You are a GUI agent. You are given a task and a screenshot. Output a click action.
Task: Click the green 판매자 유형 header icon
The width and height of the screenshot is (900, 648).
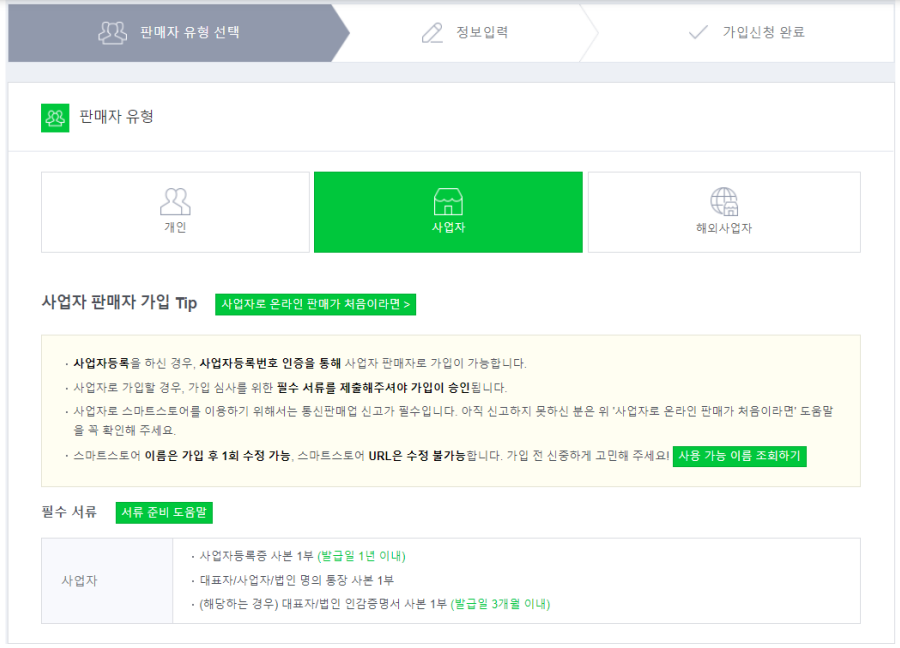click(55, 118)
